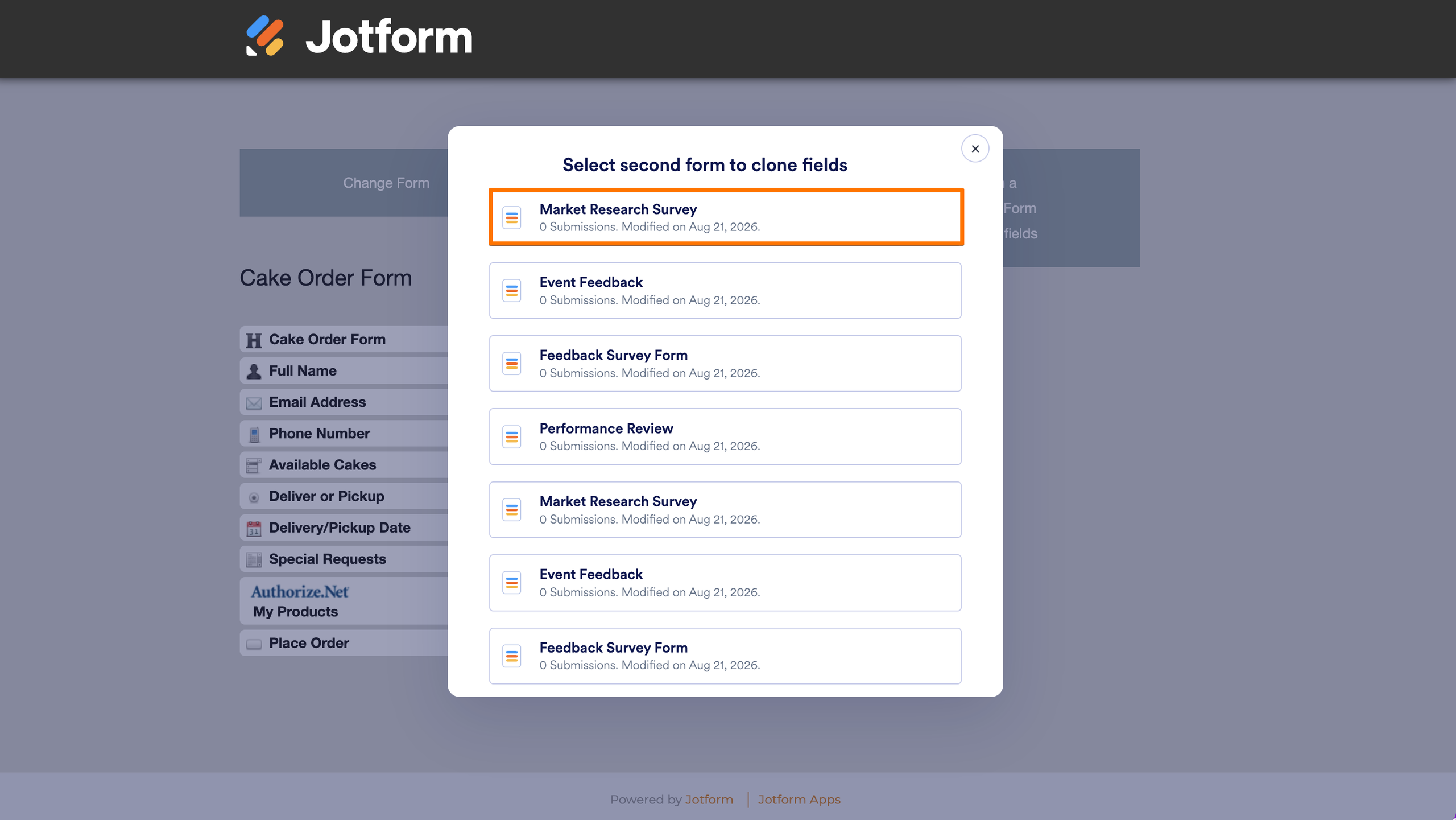Select the Place Order field
This screenshot has width=1456, height=820.
pos(344,643)
